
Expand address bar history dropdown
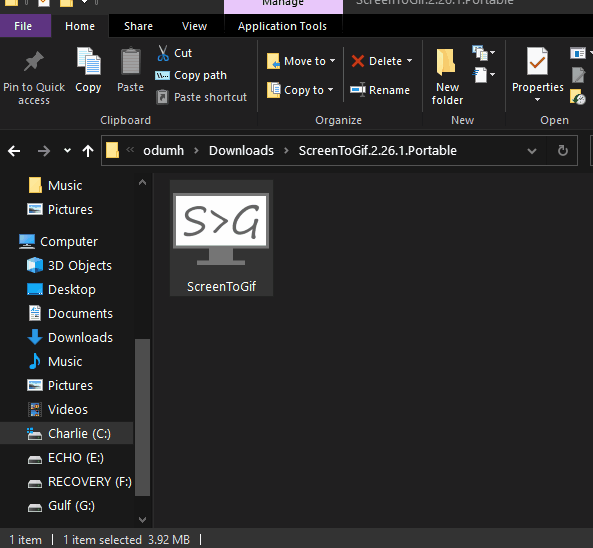click(x=532, y=151)
